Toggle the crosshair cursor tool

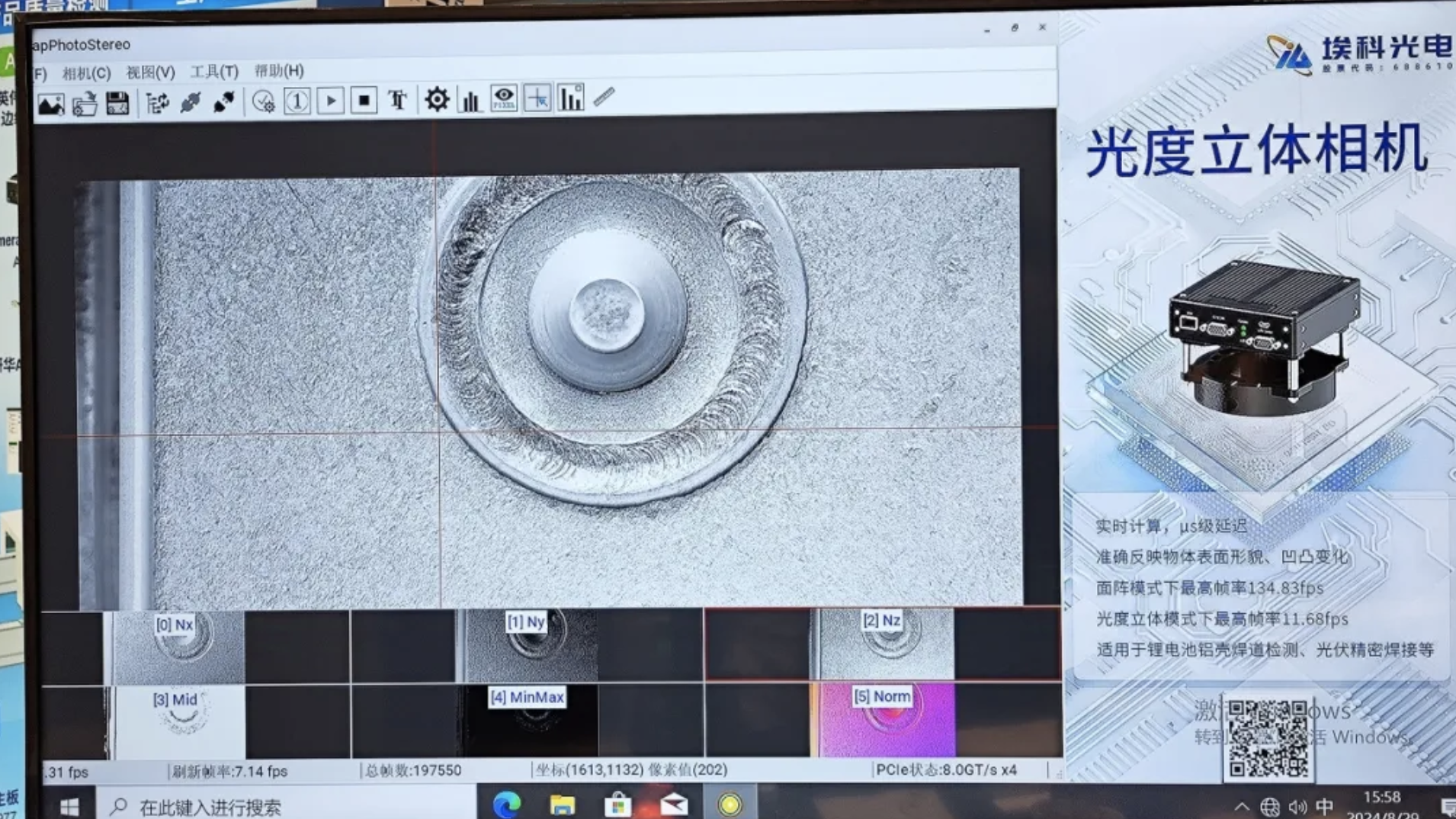(x=537, y=98)
